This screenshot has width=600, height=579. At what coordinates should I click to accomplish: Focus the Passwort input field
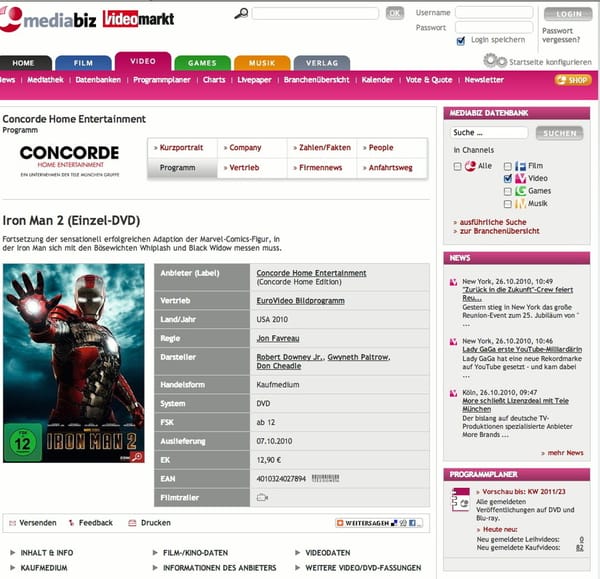pos(494,28)
